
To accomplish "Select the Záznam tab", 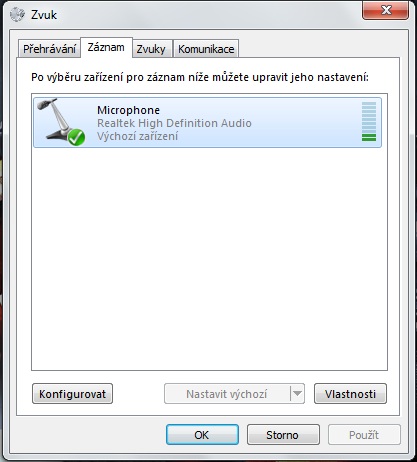I will [106, 48].
